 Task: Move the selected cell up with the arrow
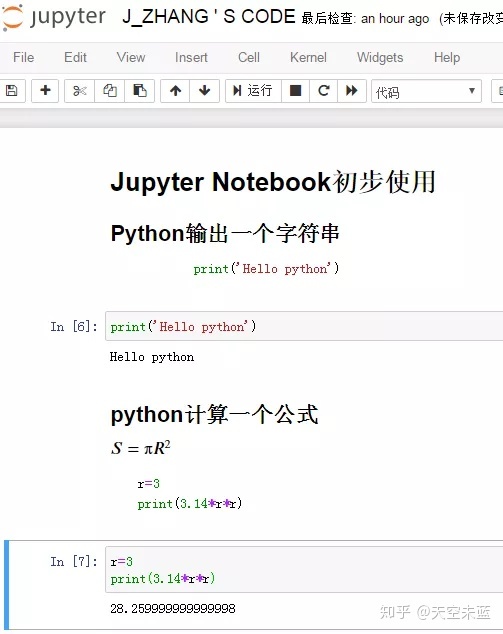point(175,91)
